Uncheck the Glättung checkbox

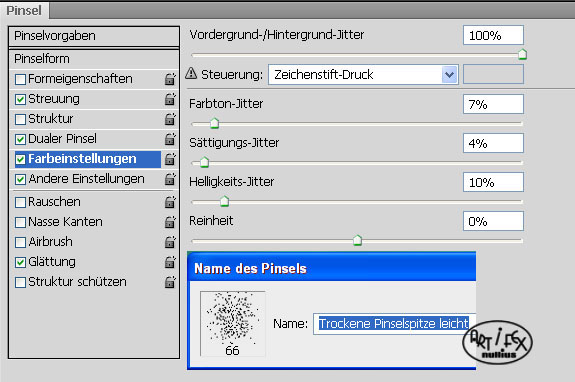tap(21, 262)
